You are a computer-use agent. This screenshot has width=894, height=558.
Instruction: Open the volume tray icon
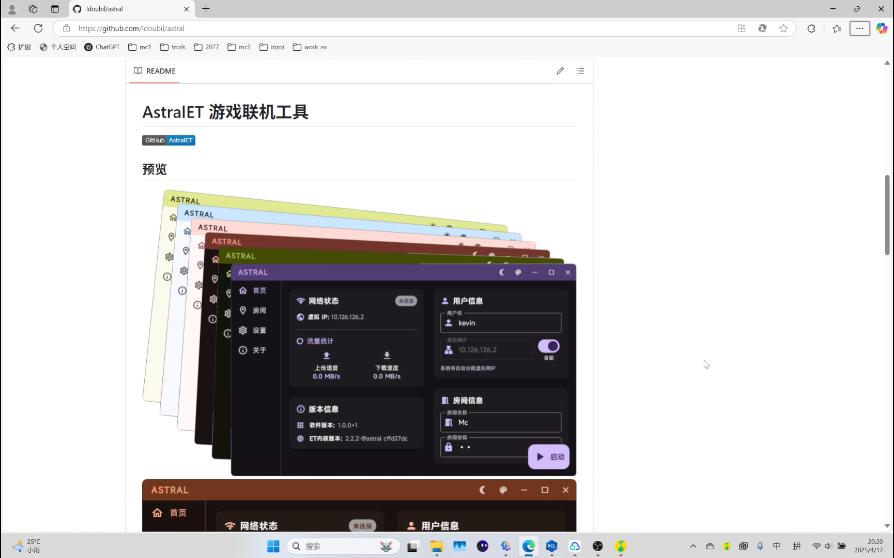point(828,546)
